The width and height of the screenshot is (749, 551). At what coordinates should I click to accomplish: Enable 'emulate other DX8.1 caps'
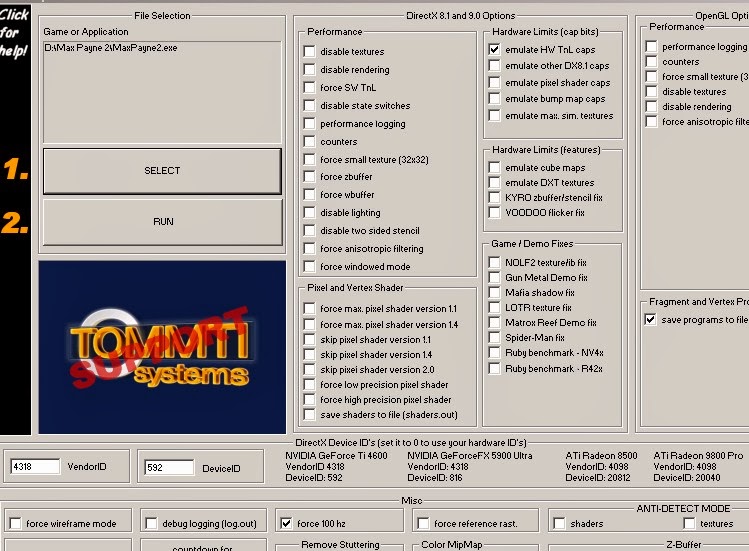(494, 65)
